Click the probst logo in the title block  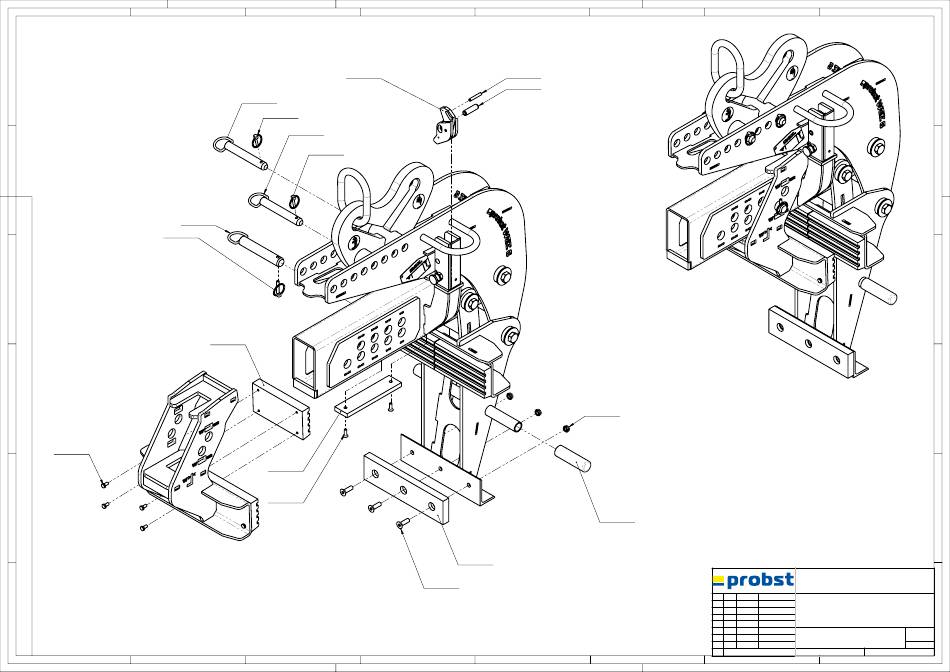point(753,580)
